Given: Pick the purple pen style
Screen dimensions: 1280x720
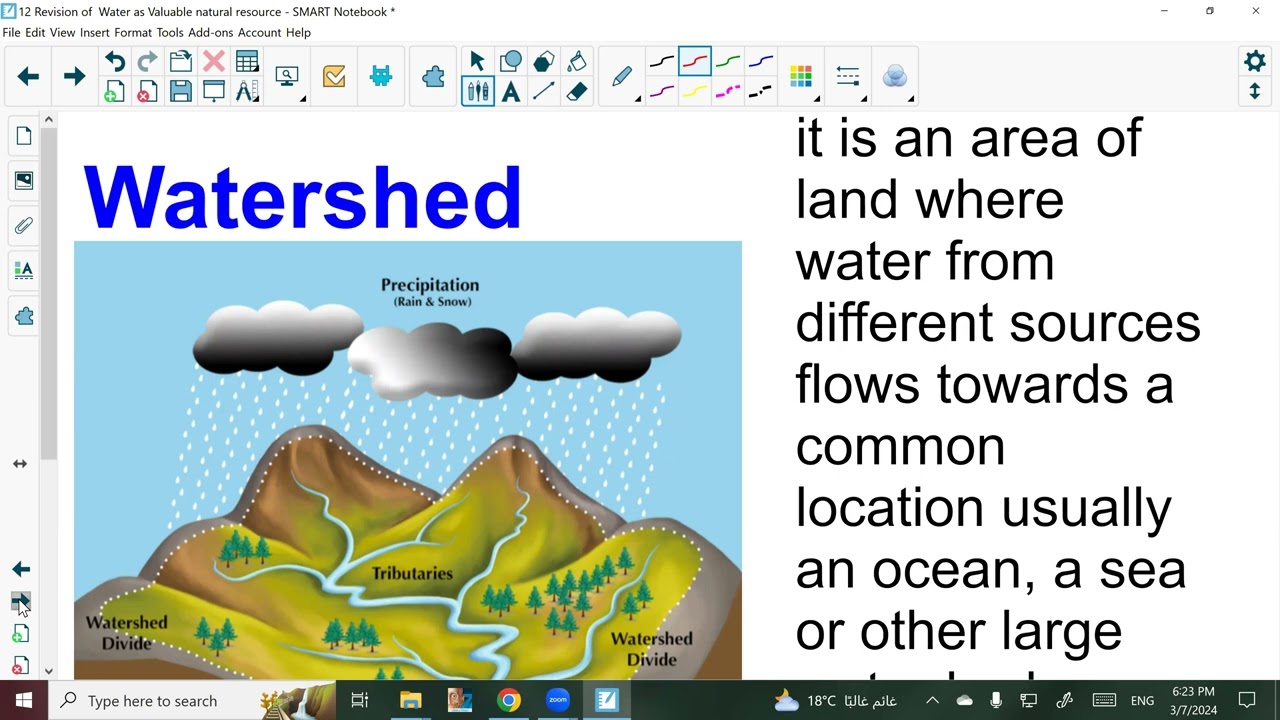Looking at the screenshot, I should tap(662, 92).
